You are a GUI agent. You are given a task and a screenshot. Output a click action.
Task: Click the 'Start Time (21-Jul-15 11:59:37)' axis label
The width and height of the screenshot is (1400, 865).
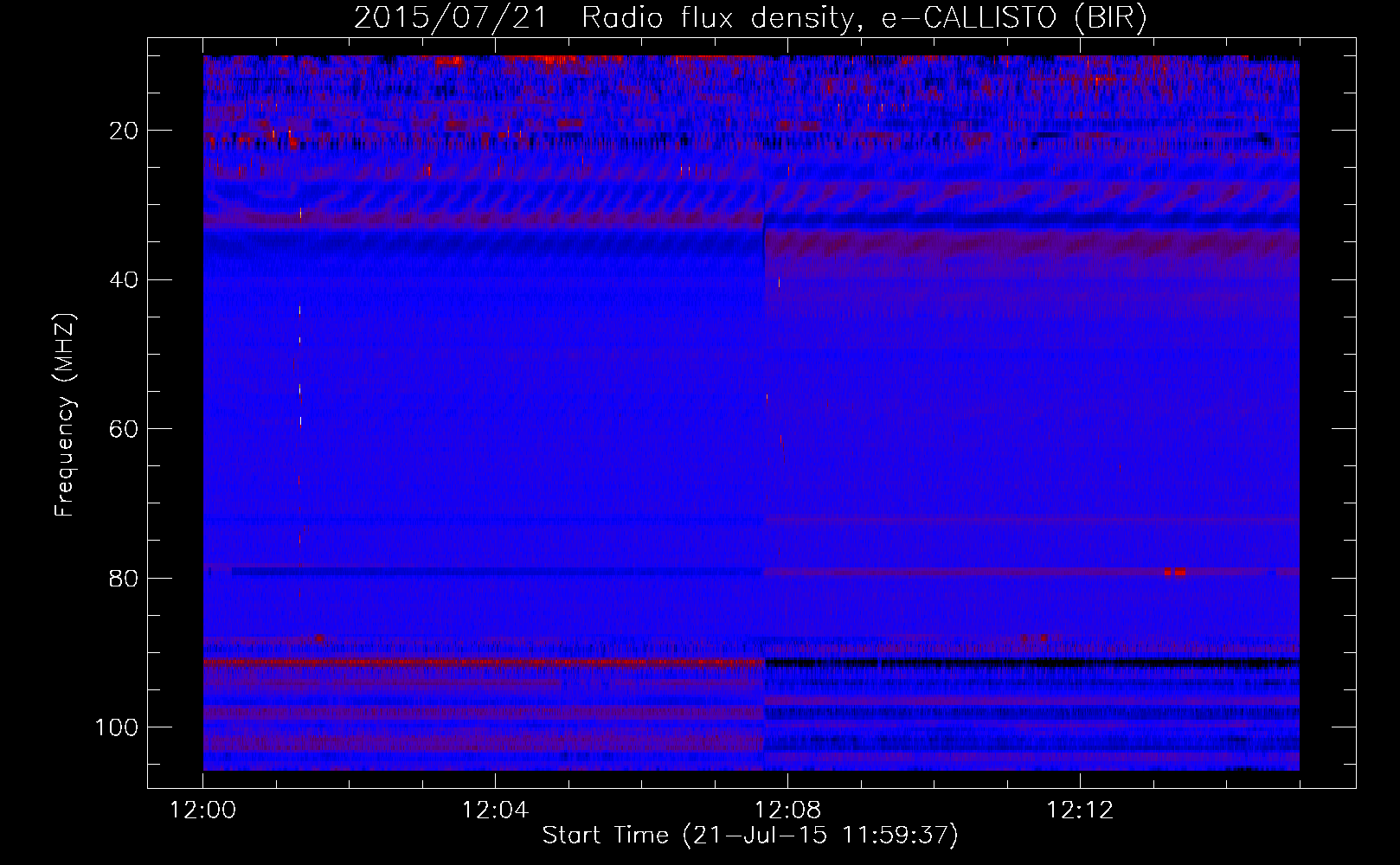click(750, 836)
